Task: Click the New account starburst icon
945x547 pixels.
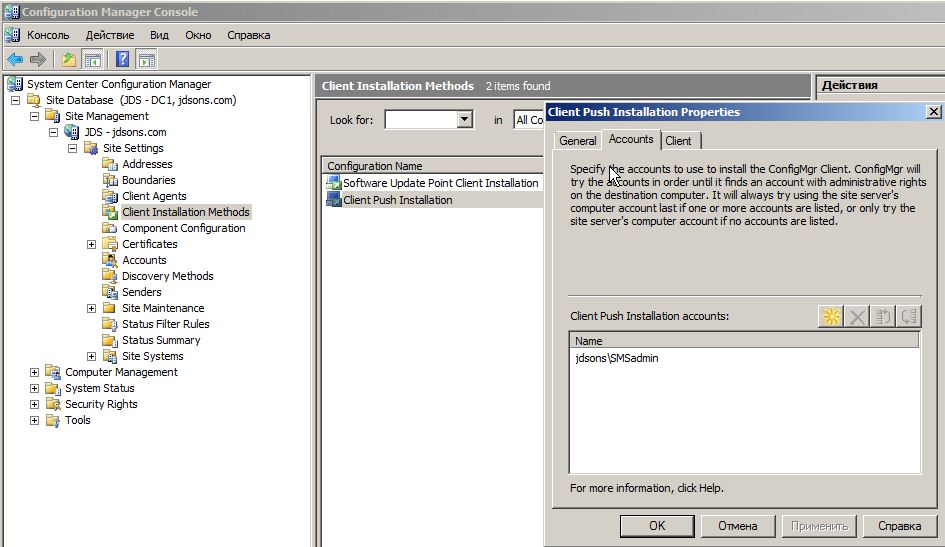Action: [831, 316]
